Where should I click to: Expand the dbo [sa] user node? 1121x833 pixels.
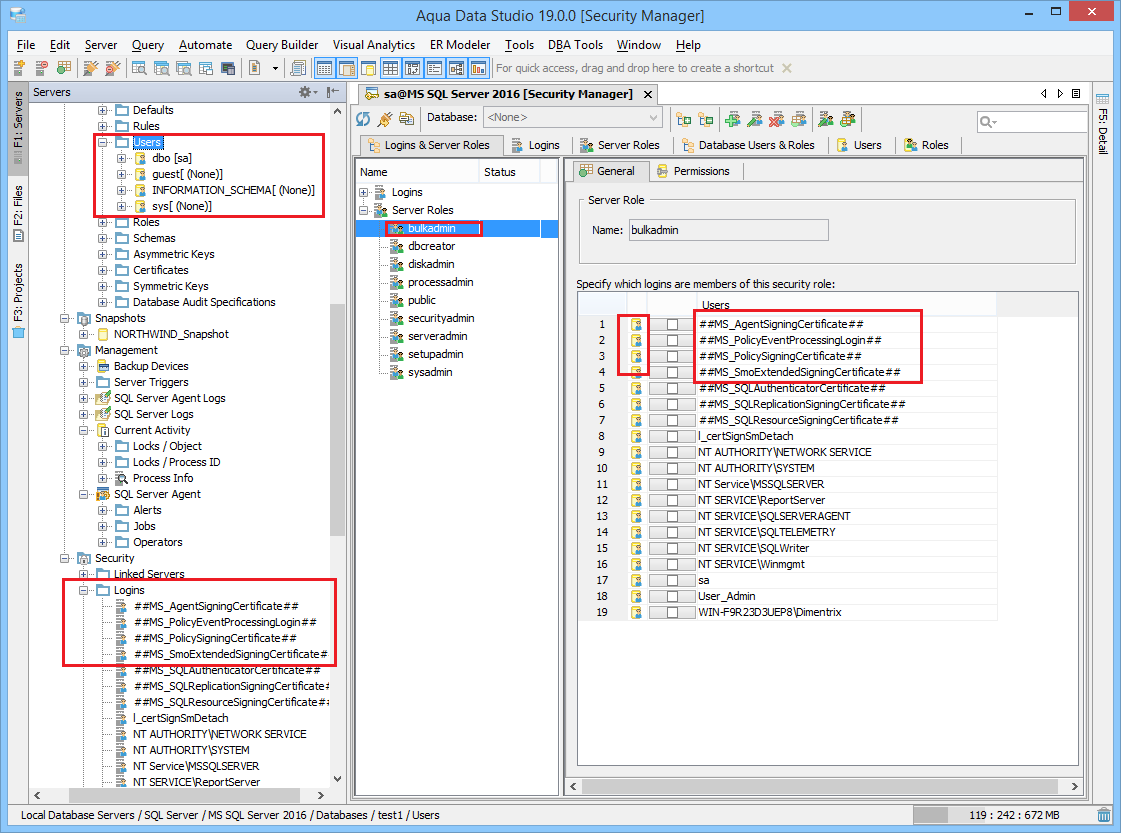(x=122, y=158)
